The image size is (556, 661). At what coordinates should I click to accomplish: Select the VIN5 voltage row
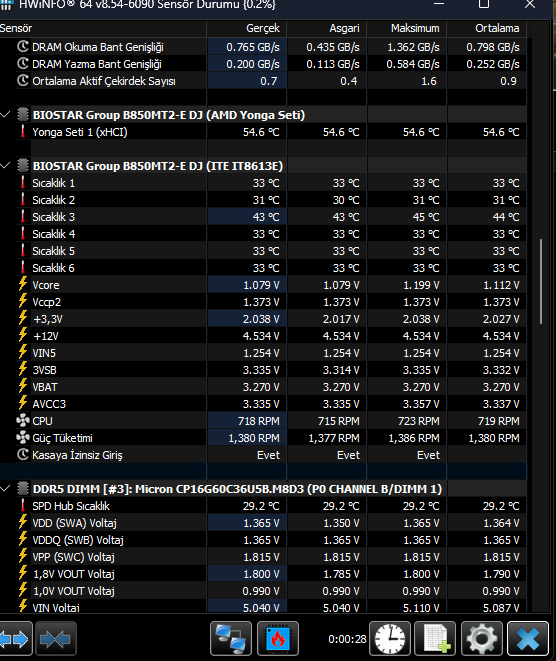[263, 353]
